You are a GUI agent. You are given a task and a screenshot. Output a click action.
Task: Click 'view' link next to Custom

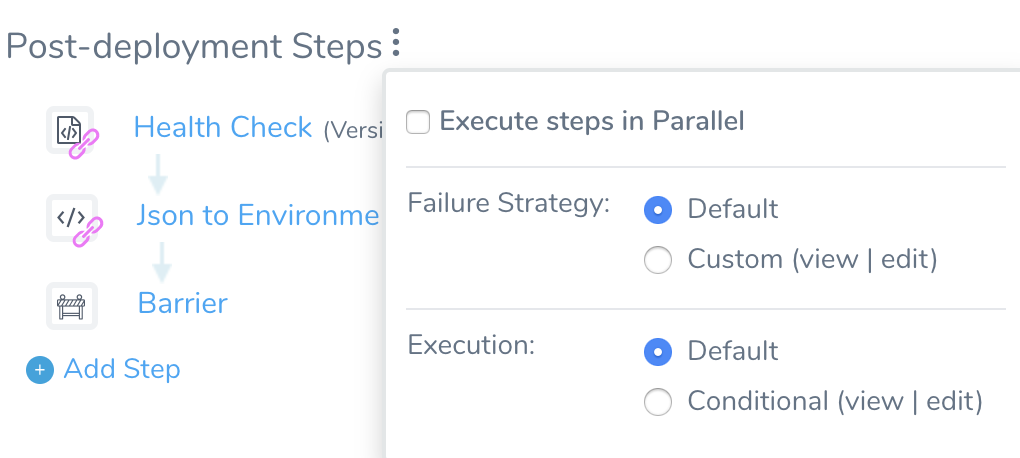829,259
